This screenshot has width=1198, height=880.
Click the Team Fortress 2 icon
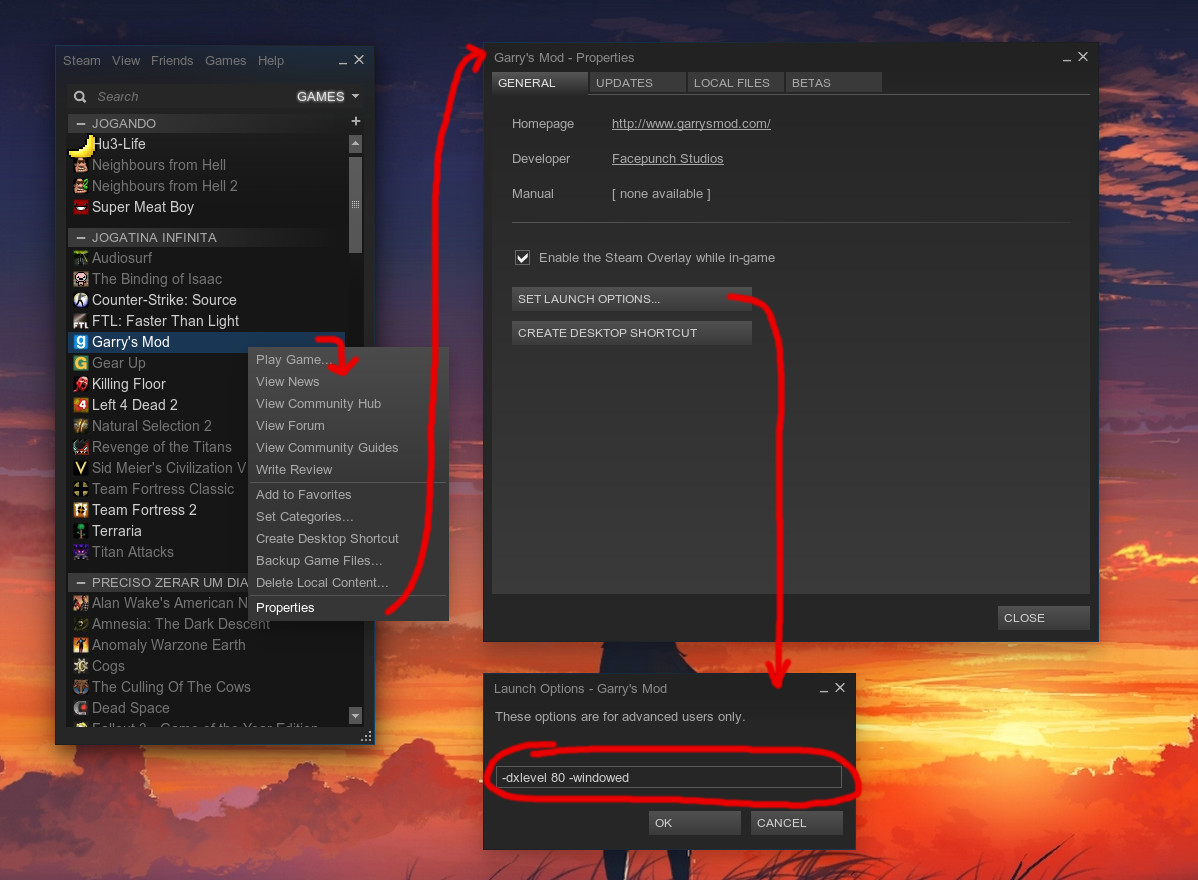tap(81, 510)
